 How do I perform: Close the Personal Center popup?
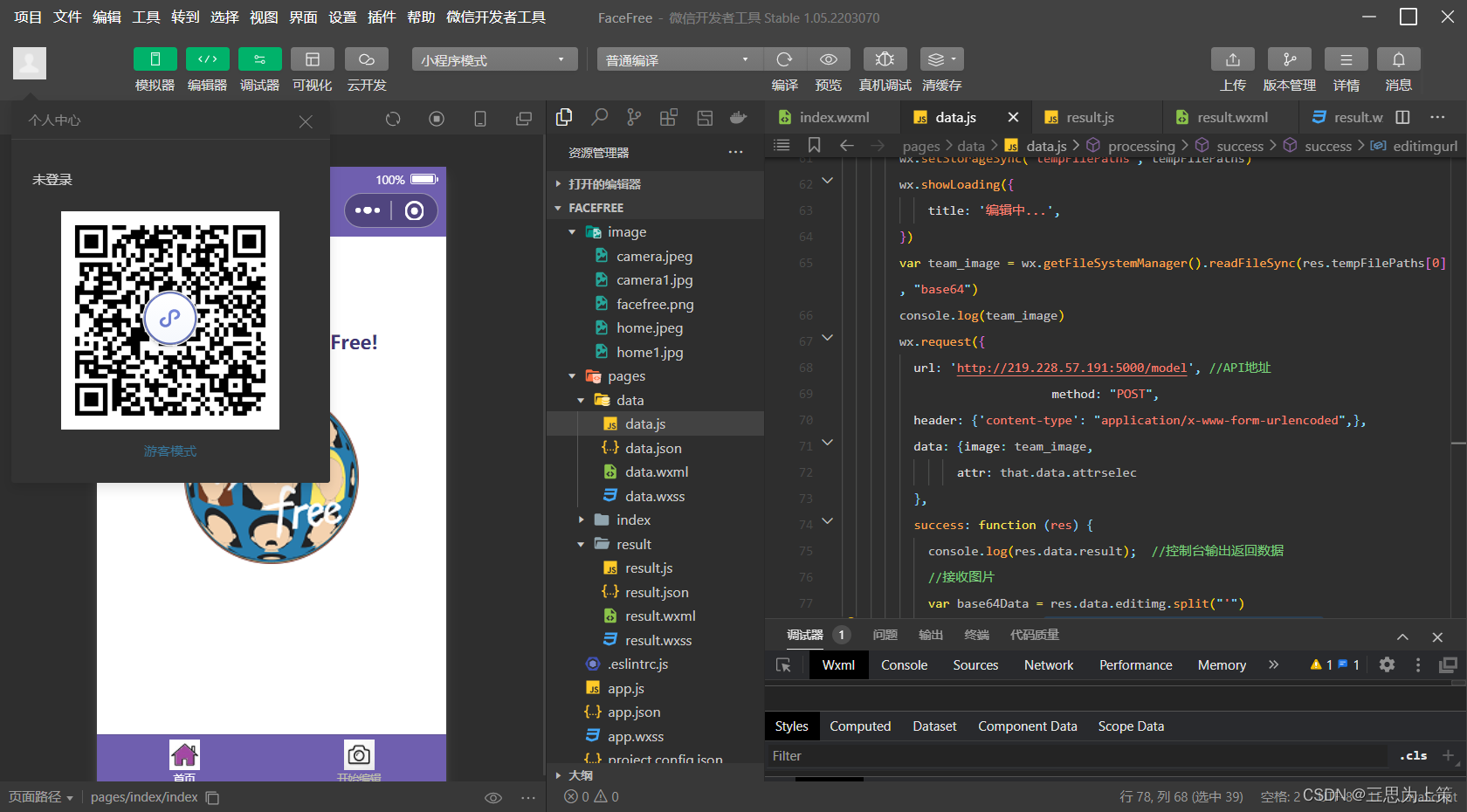[x=306, y=121]
